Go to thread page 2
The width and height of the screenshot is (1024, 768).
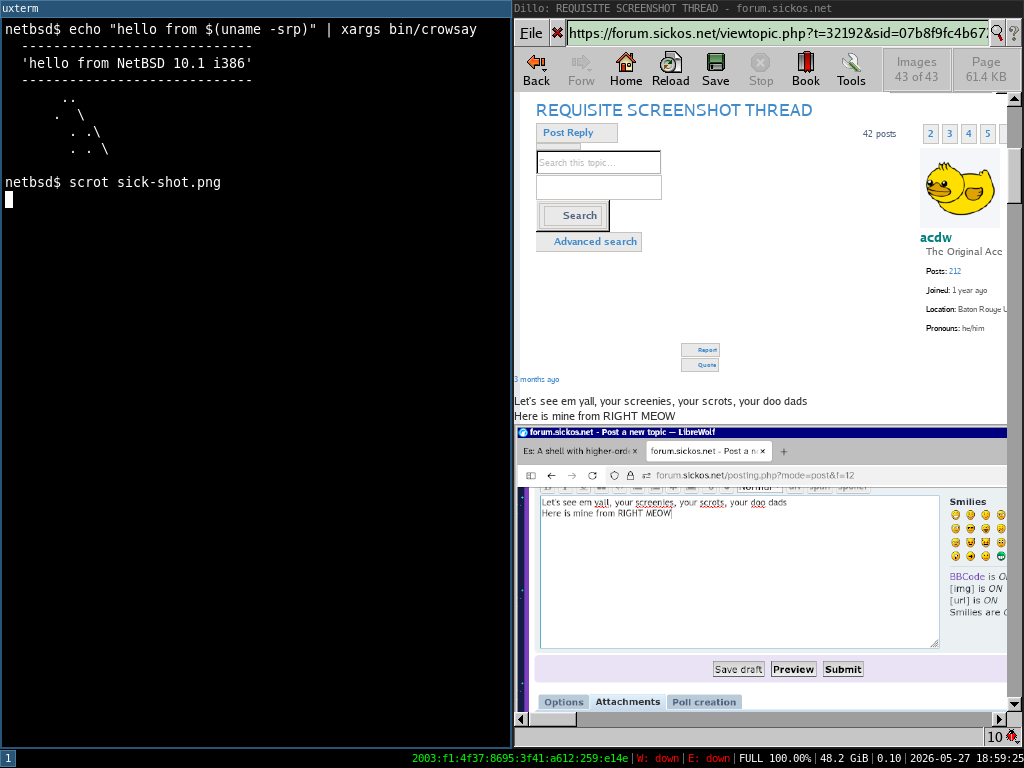click(x=931, y=134)
